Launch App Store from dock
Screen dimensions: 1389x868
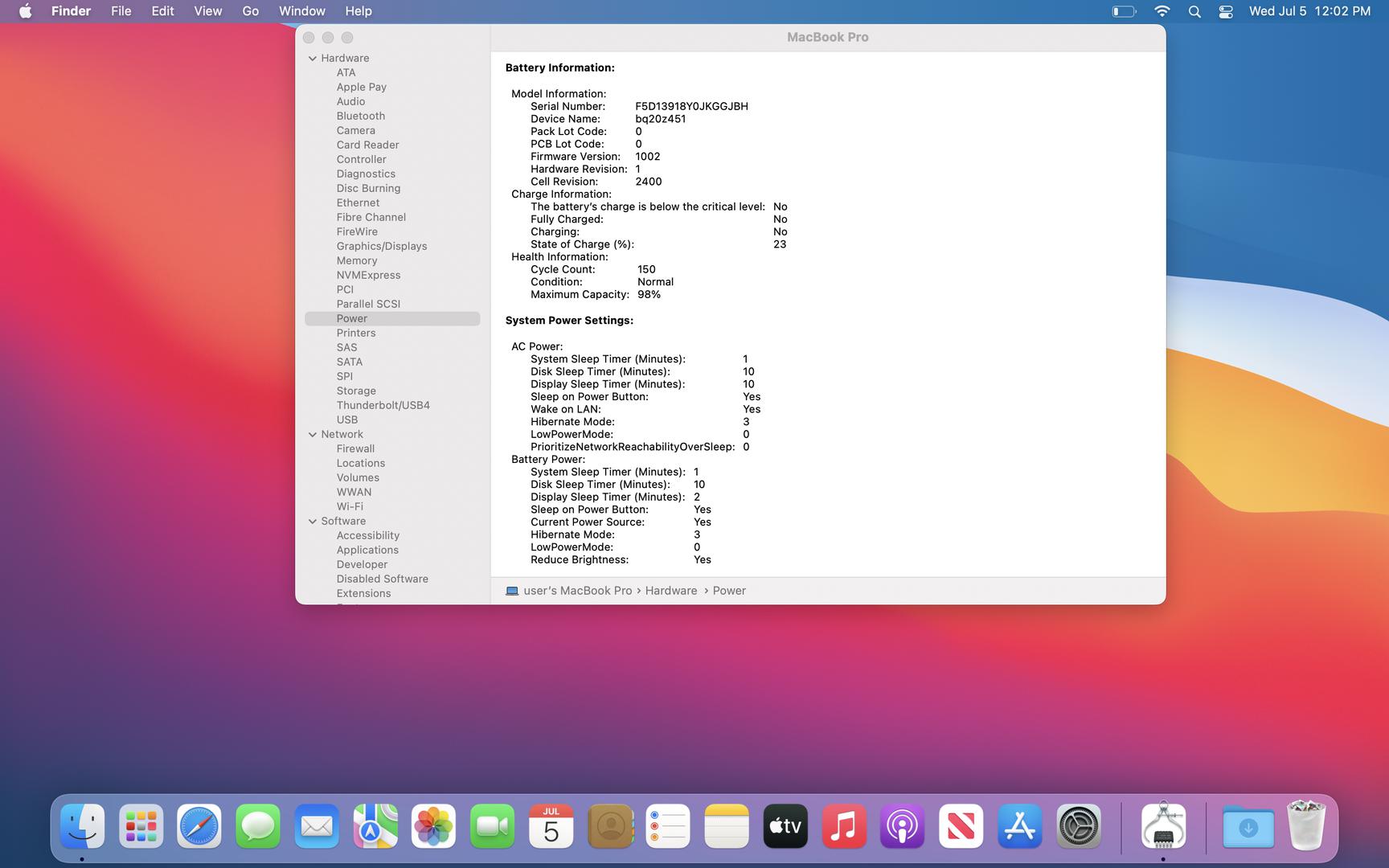tap(1020, 825)
